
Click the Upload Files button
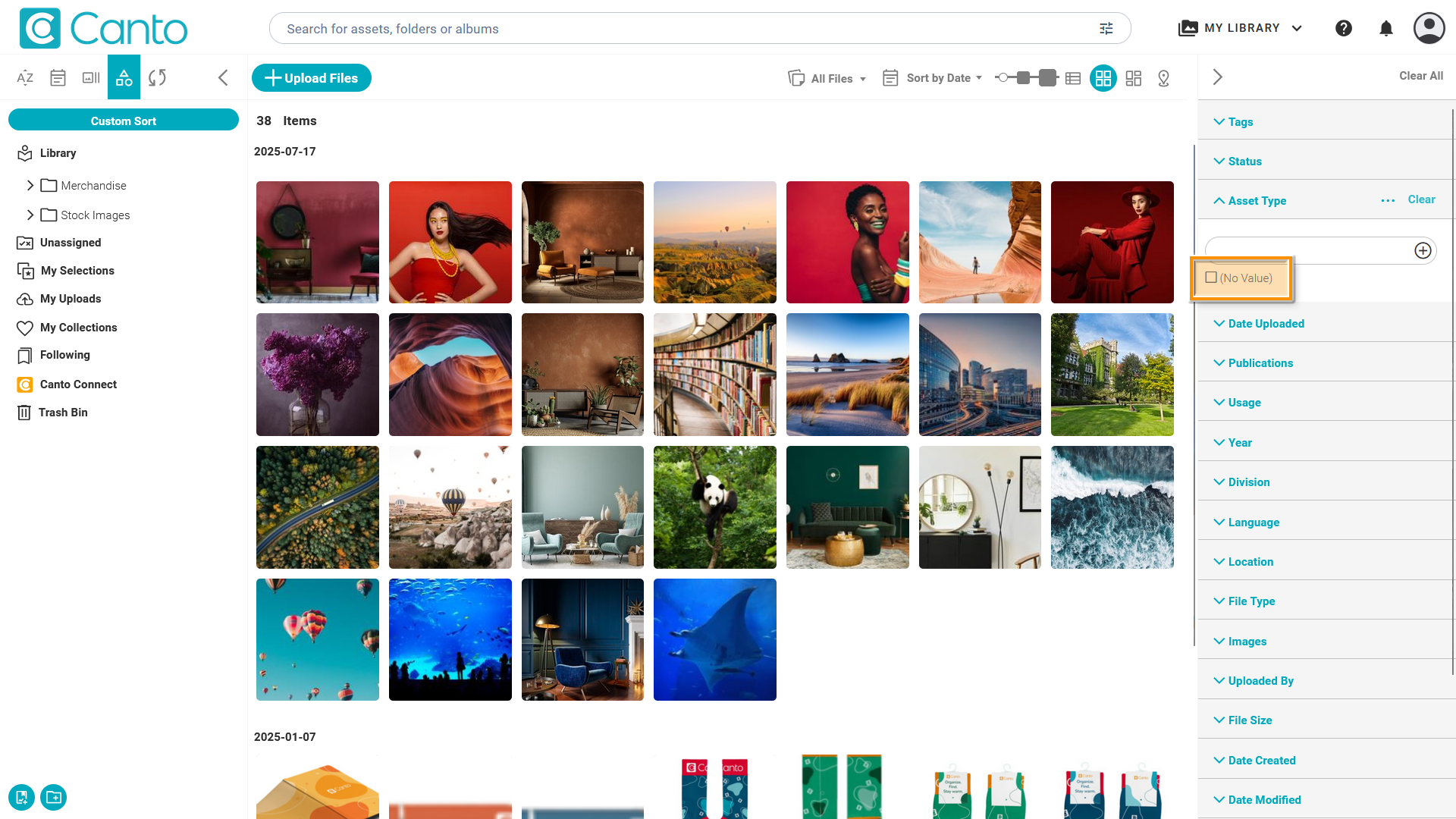(312, 77)
